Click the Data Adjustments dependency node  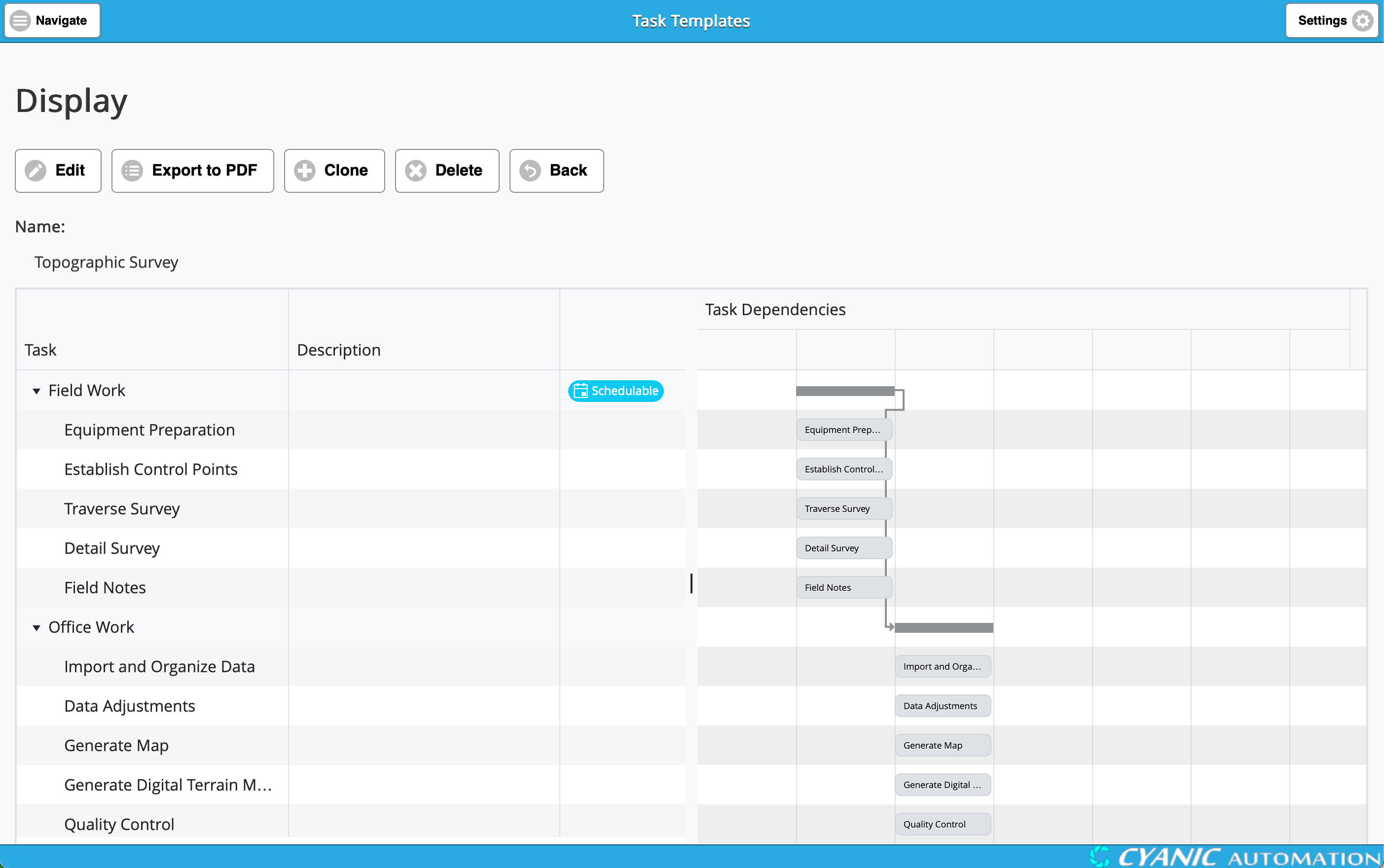943,706
